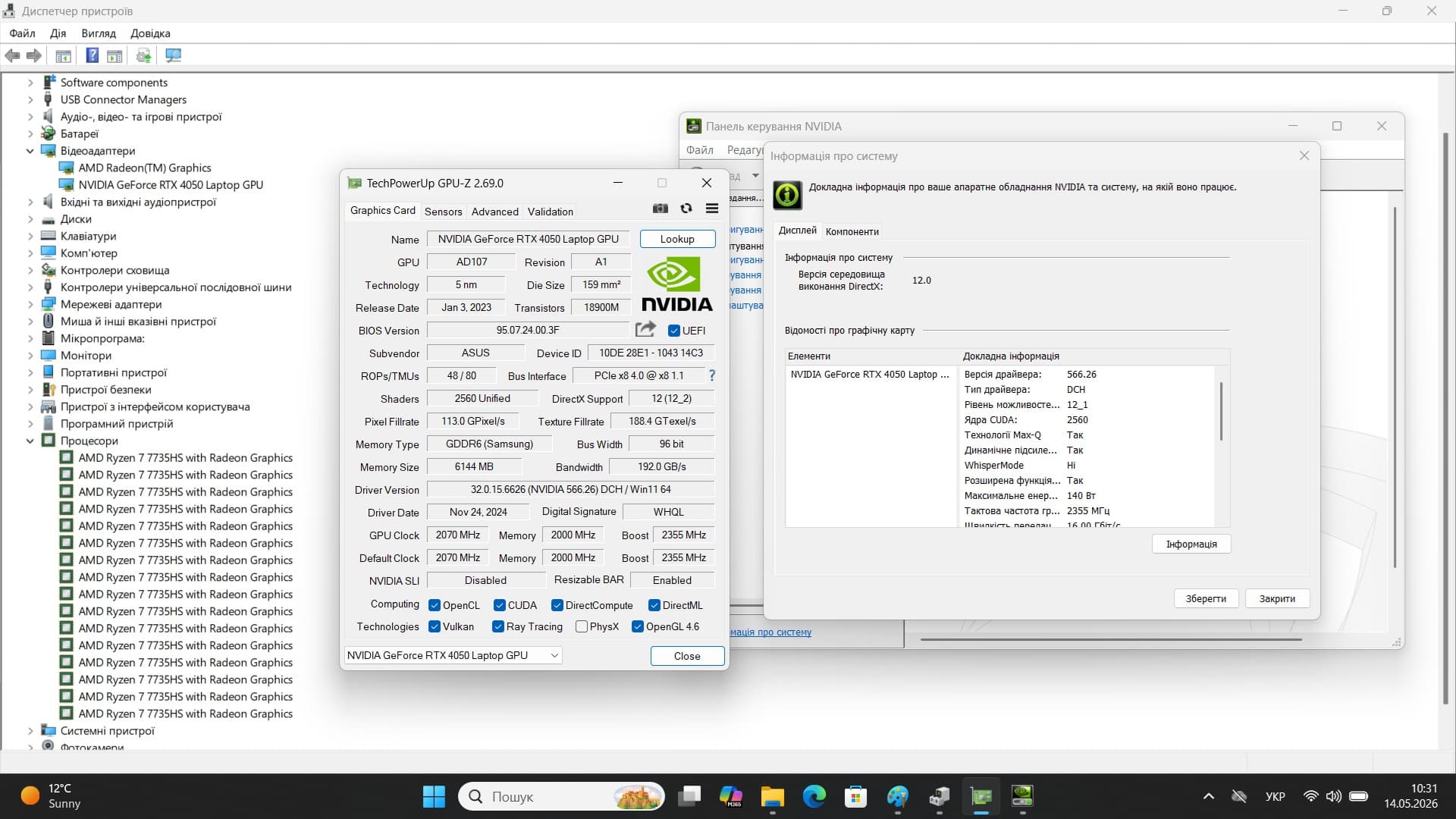Launch Microsoft 365 Copilot from taskbar
Viewport: 1456px width, 819px height.
point(730,796)
